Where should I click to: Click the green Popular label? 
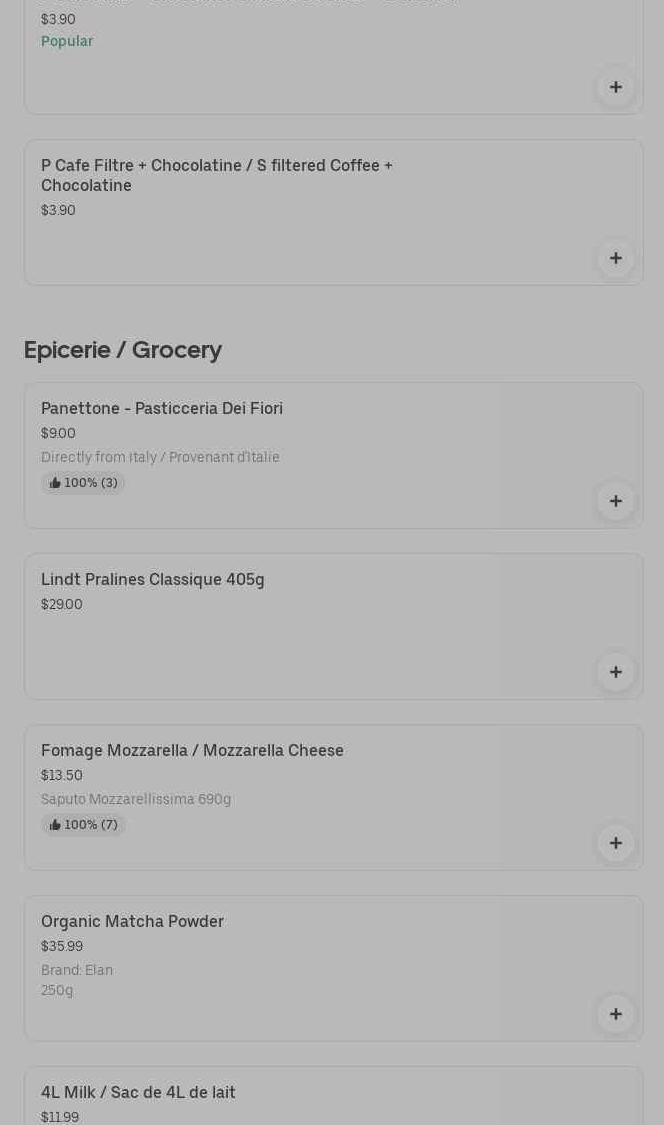coord(67,41)
